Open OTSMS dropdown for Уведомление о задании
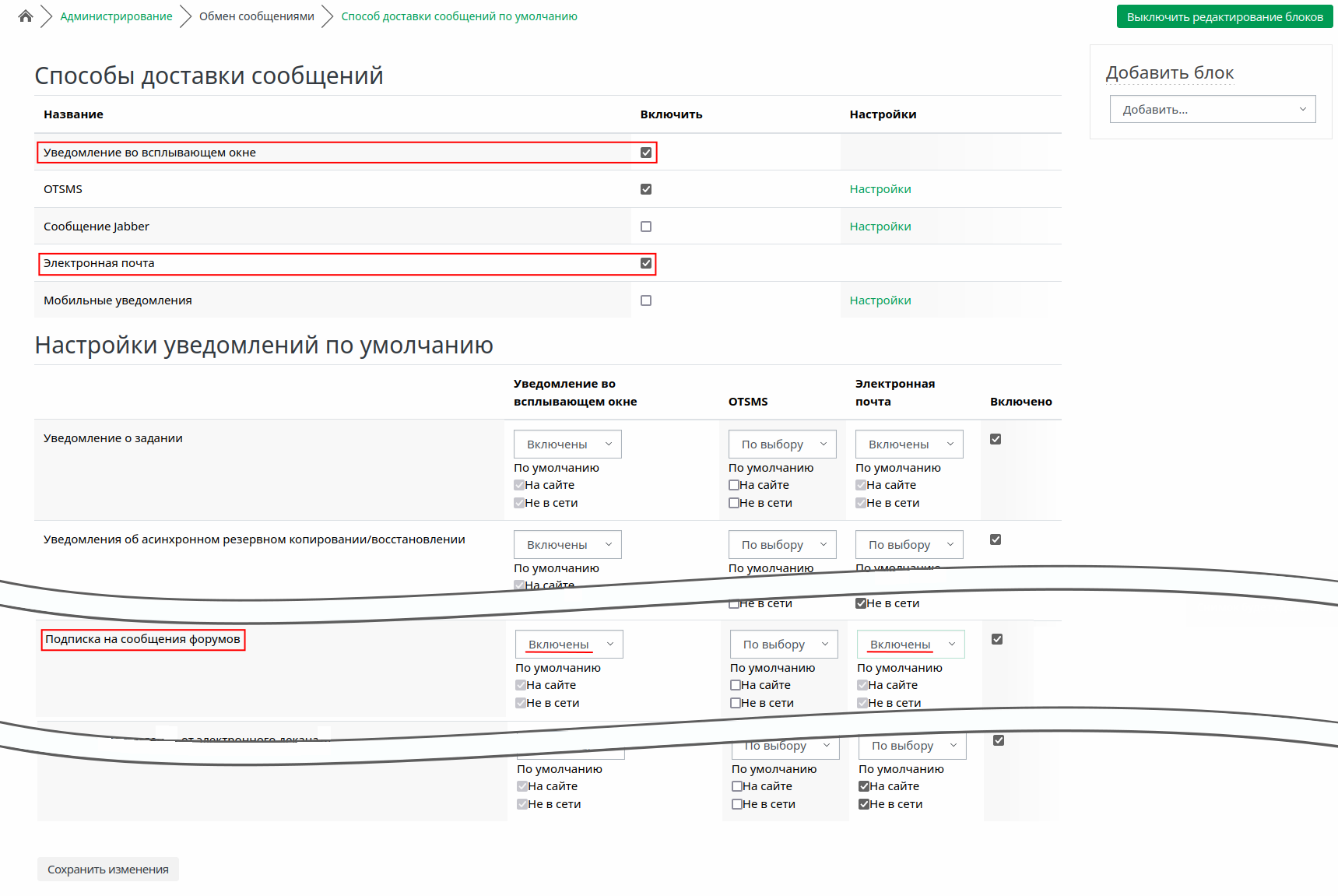The image size is (1338, 896). coord(782,444)
